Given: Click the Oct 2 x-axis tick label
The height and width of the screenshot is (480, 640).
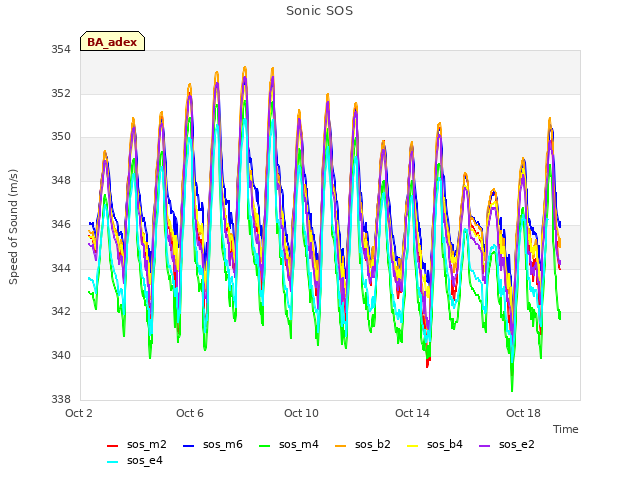Looking at the screenshot, I should tap(79, 413).
